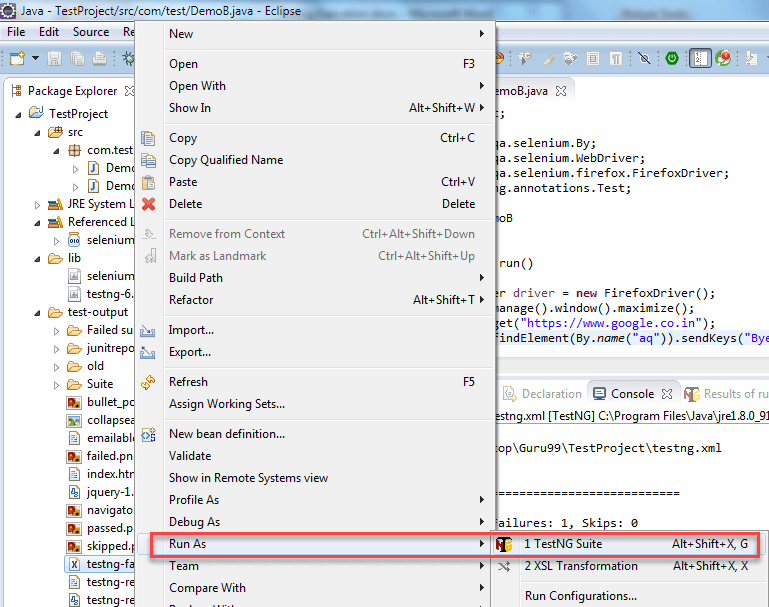Viewport: 769px width, 607px height.
Task: Collapse the test-output folder
Action: click(37, 312)
